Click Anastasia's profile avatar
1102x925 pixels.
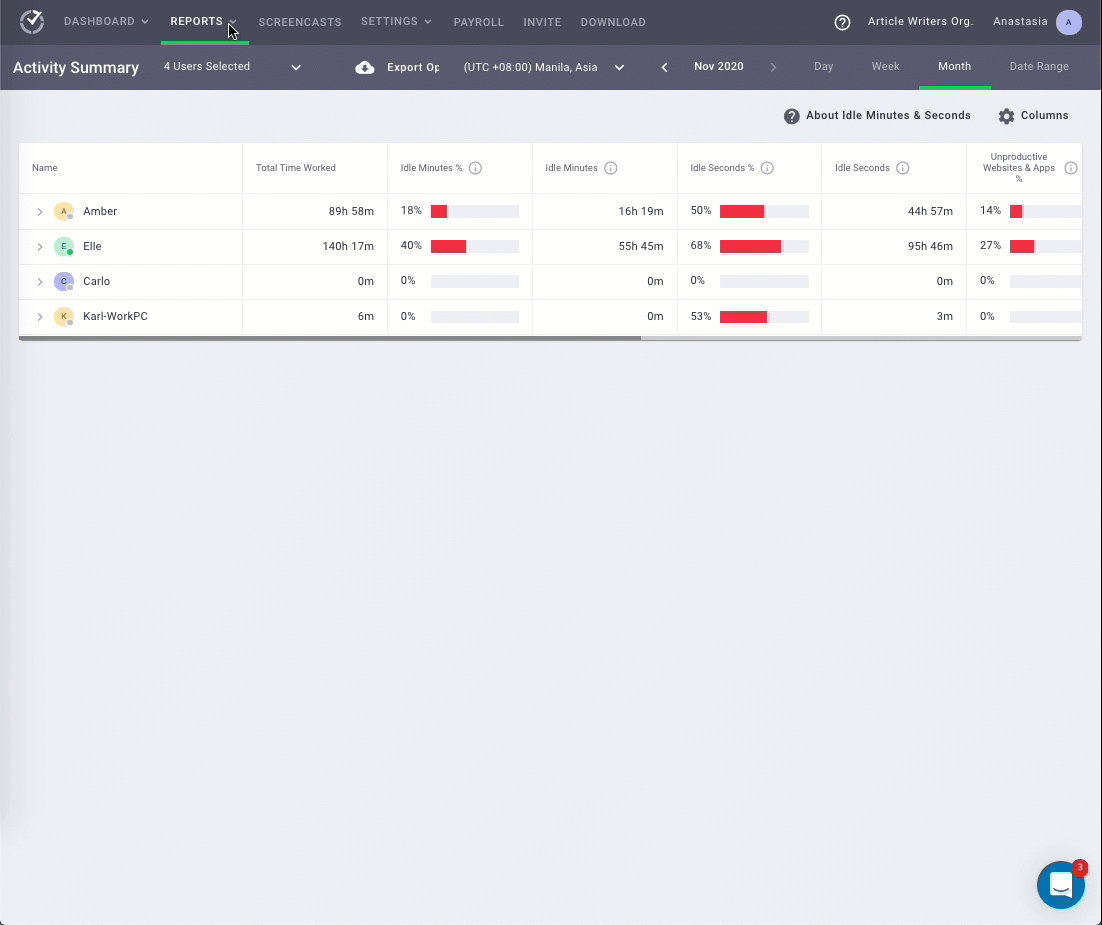(x=1068, y=22)
